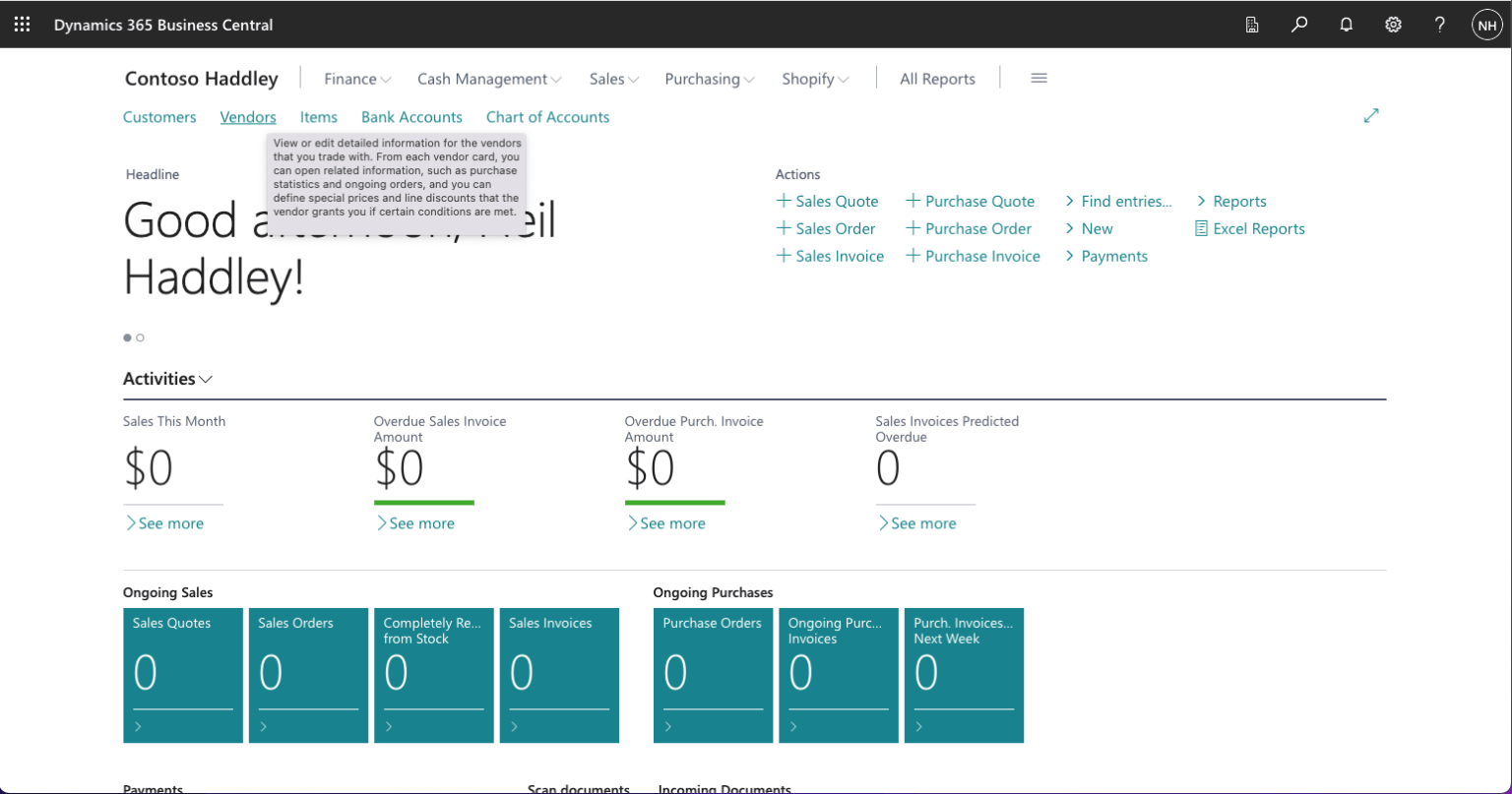Create a new Sales Invoice action
The height and width of the screenshot is (794, 1512).
830,256
